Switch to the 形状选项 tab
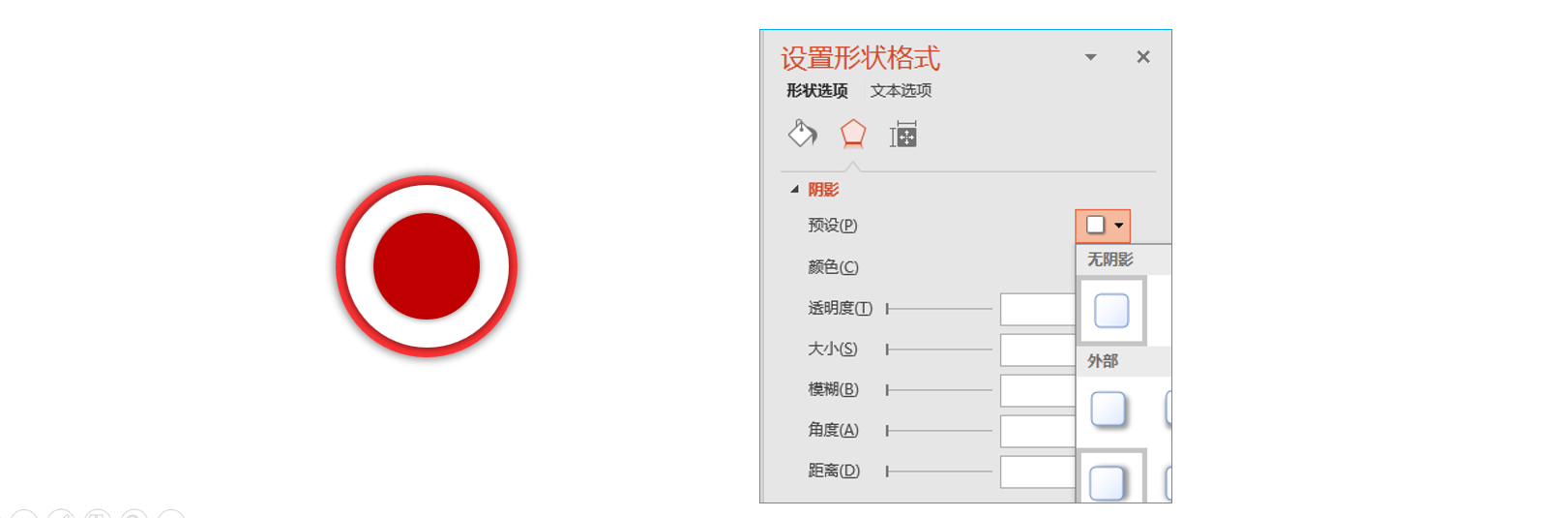The height and width of the screenshot is (518, 1568). [817, 90]
